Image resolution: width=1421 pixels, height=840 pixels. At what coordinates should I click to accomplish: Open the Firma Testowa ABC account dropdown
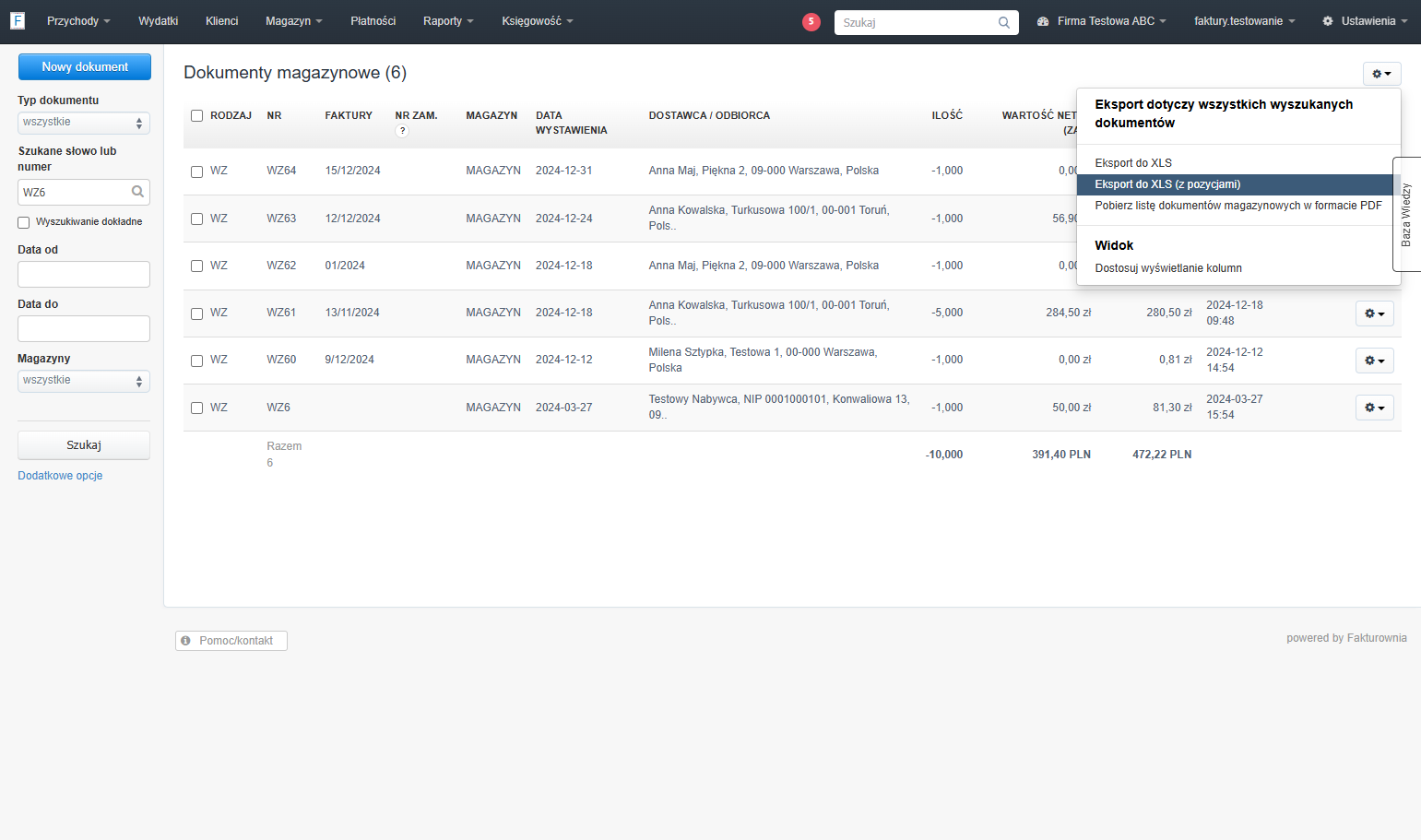pyautogui.click(x=1102, y=21)
